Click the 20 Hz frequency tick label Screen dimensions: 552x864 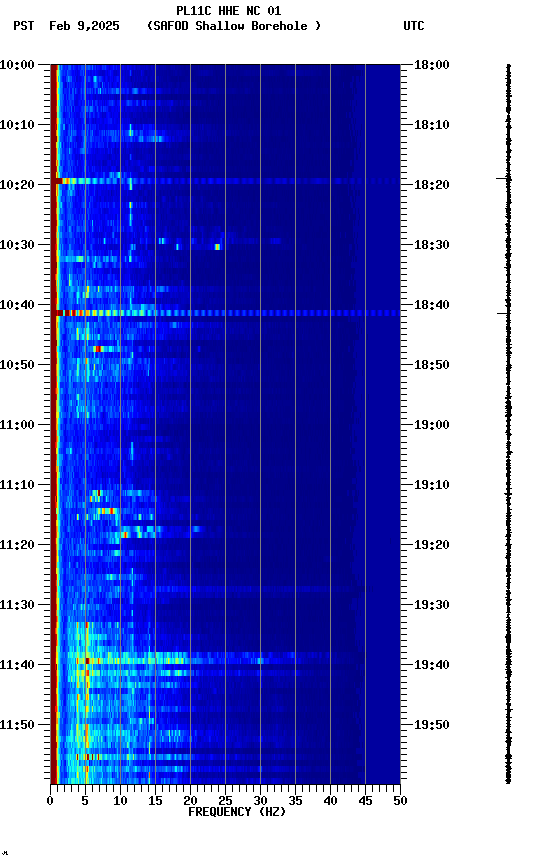point(190,801)
